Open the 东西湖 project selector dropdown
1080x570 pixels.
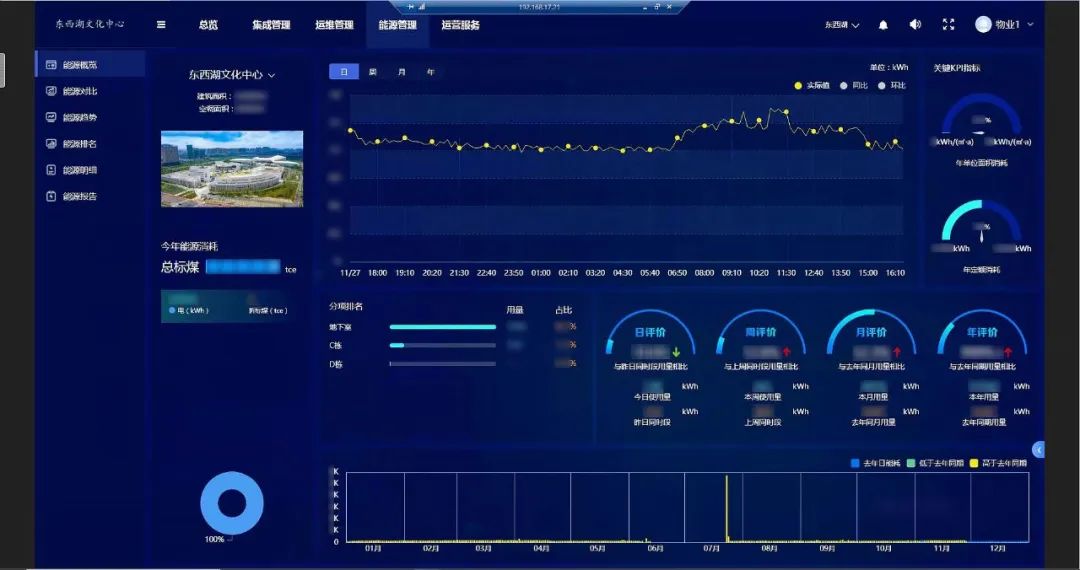[841, 25]
